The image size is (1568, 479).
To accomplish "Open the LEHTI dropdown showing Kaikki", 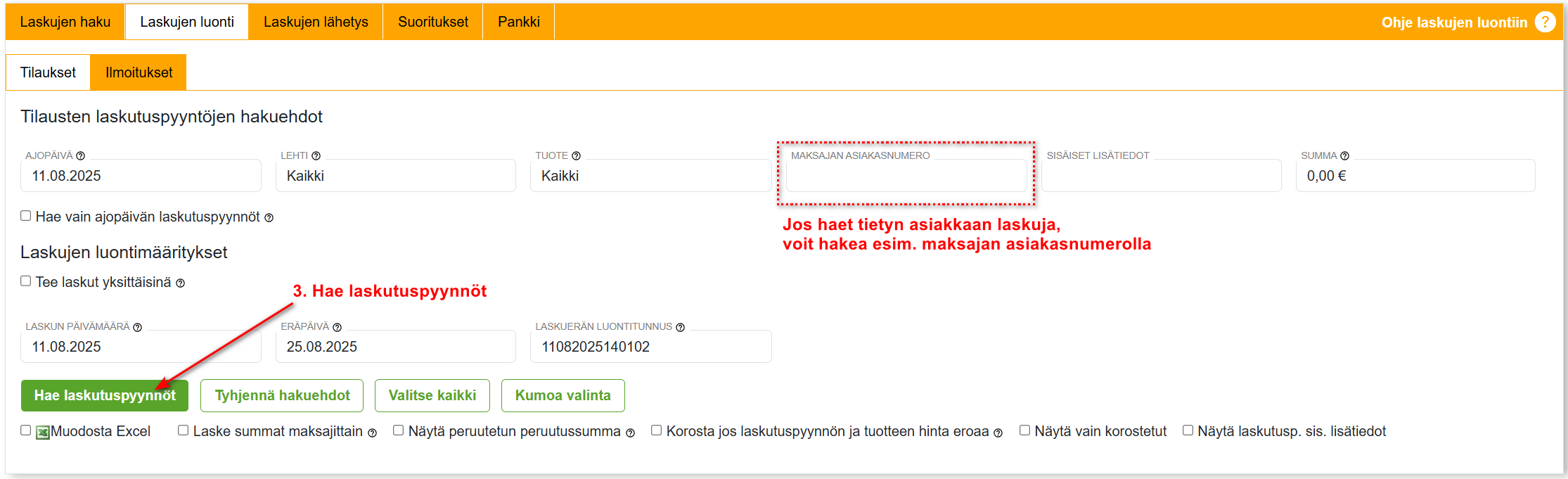I will 395,176.
